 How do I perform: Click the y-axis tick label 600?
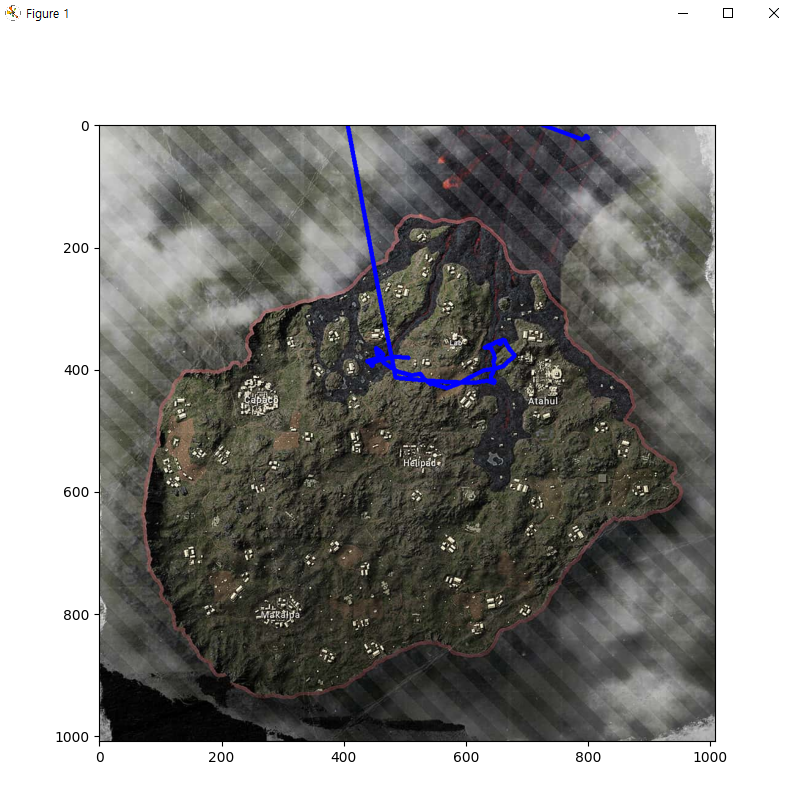[76, 492]
